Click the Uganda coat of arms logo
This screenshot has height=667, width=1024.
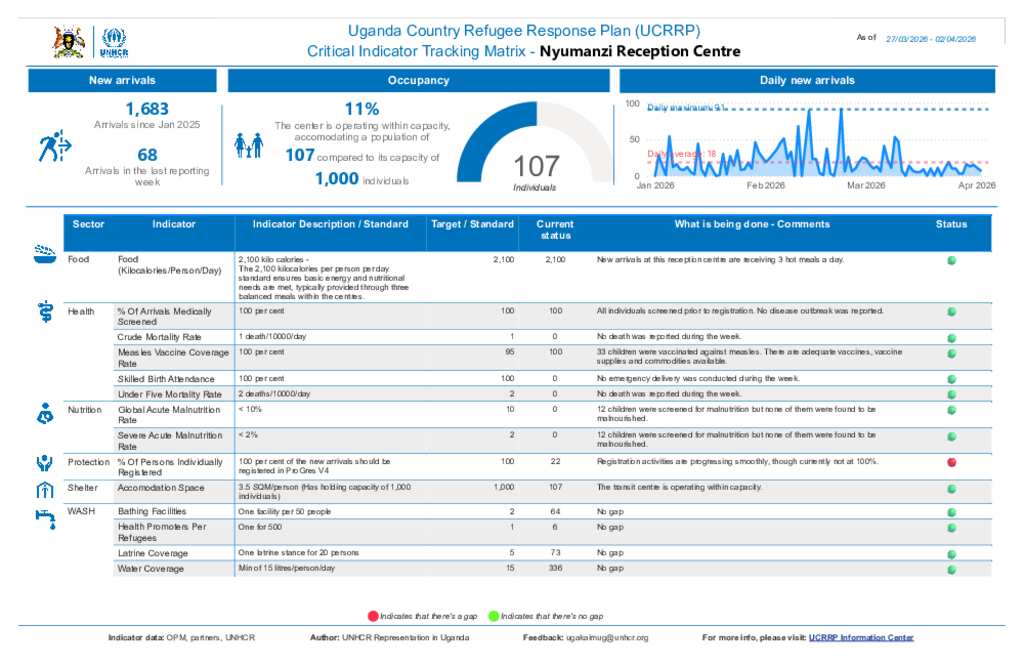(x=68, y=42)
